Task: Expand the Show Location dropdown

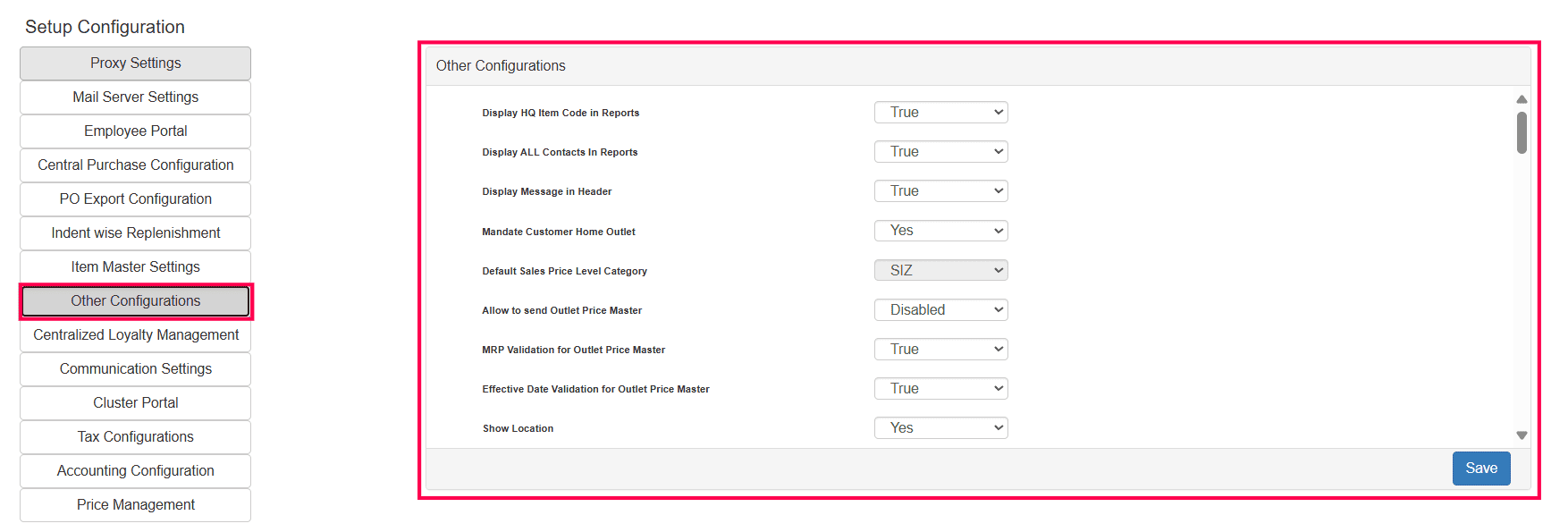Action: click(x=940, y=427)
